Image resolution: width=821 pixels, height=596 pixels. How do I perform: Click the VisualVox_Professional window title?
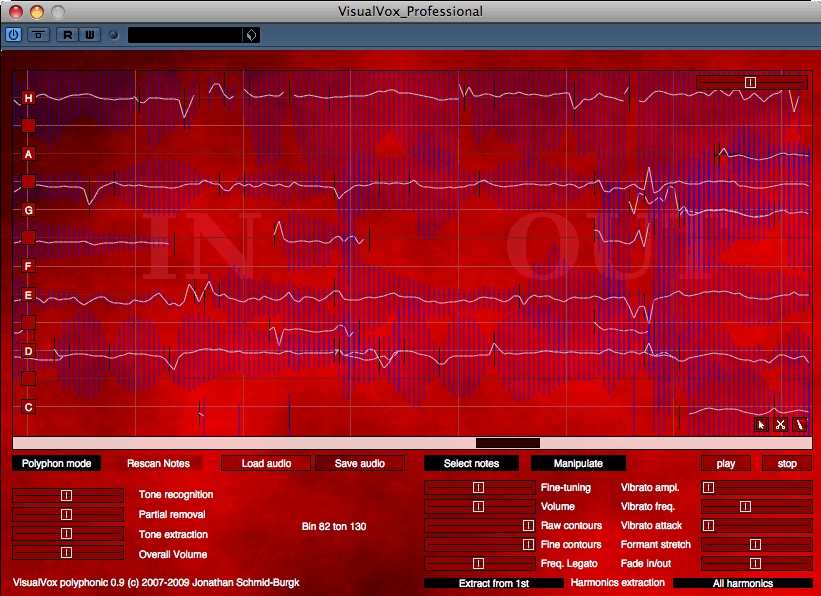pos(410,11)
